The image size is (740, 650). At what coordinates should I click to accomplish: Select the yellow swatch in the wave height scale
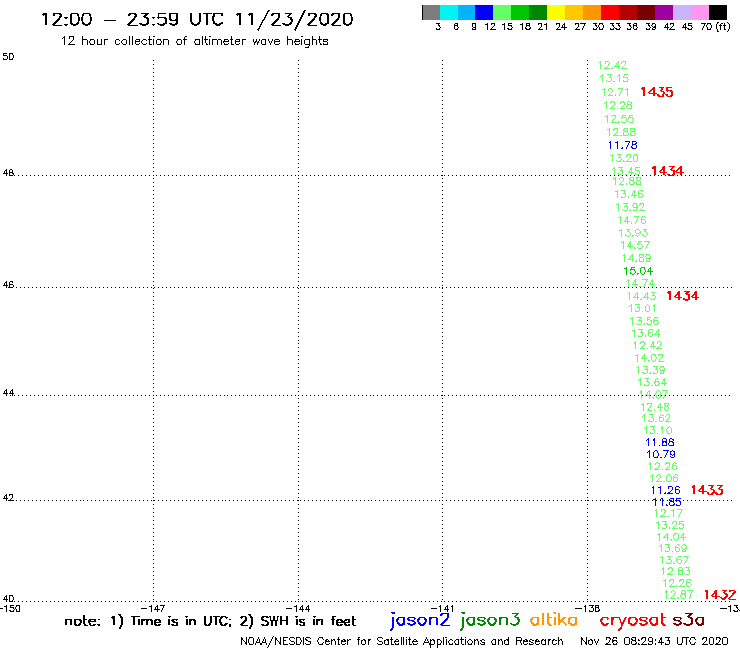point(556,12)
